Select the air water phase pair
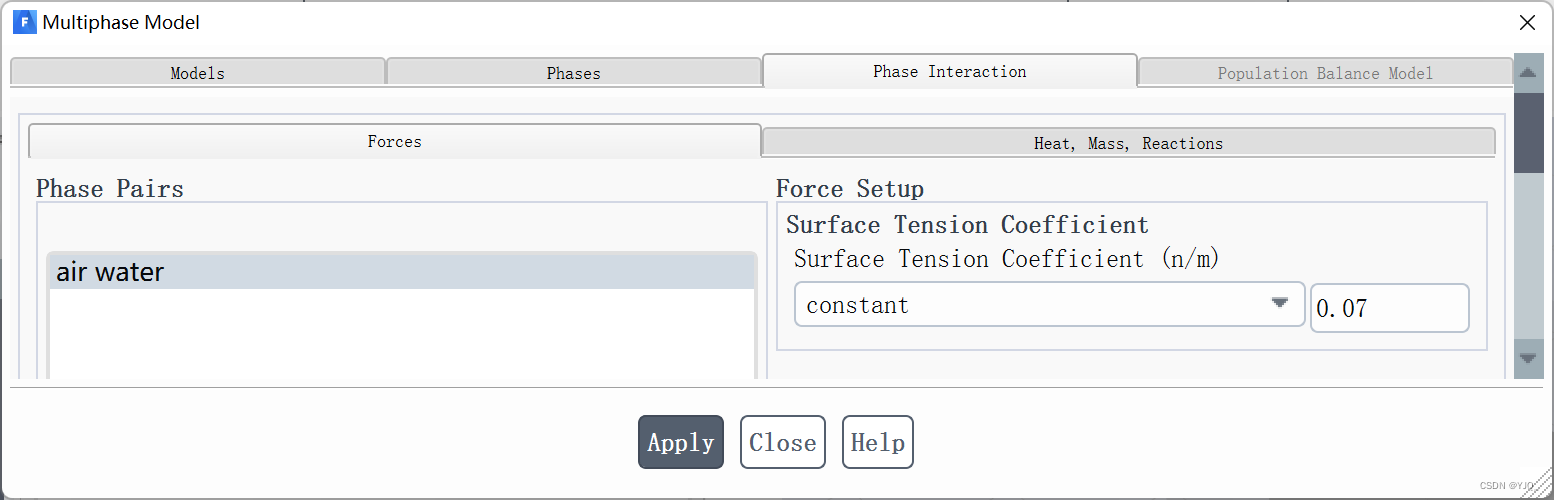The width and height of the screenshot is (1554, 500). (x=402, y=272)
